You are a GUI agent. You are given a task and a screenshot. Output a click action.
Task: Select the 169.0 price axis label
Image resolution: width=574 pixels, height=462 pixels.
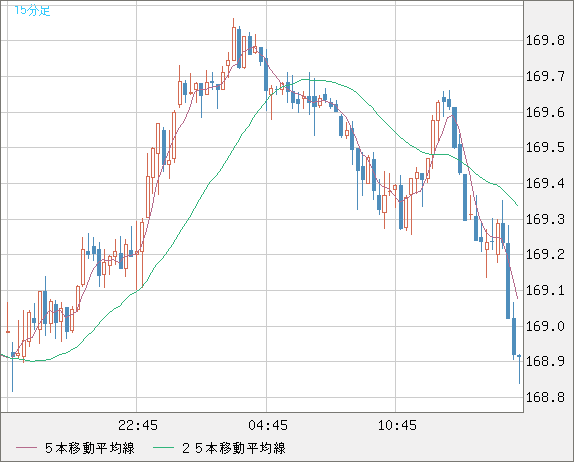[545, 326]
